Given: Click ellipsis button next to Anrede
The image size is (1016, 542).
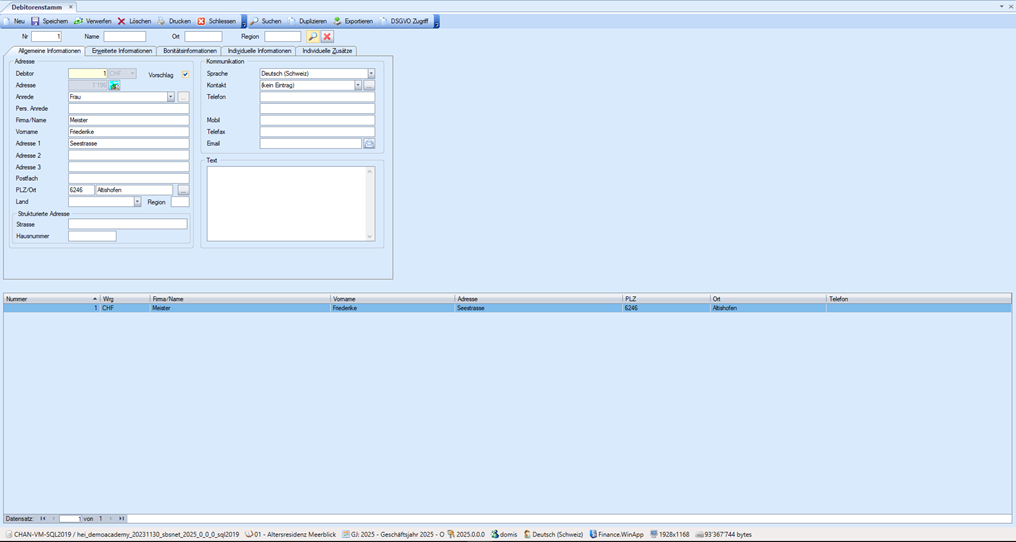Looking at the screenshot, I should [x=184, y=97].
